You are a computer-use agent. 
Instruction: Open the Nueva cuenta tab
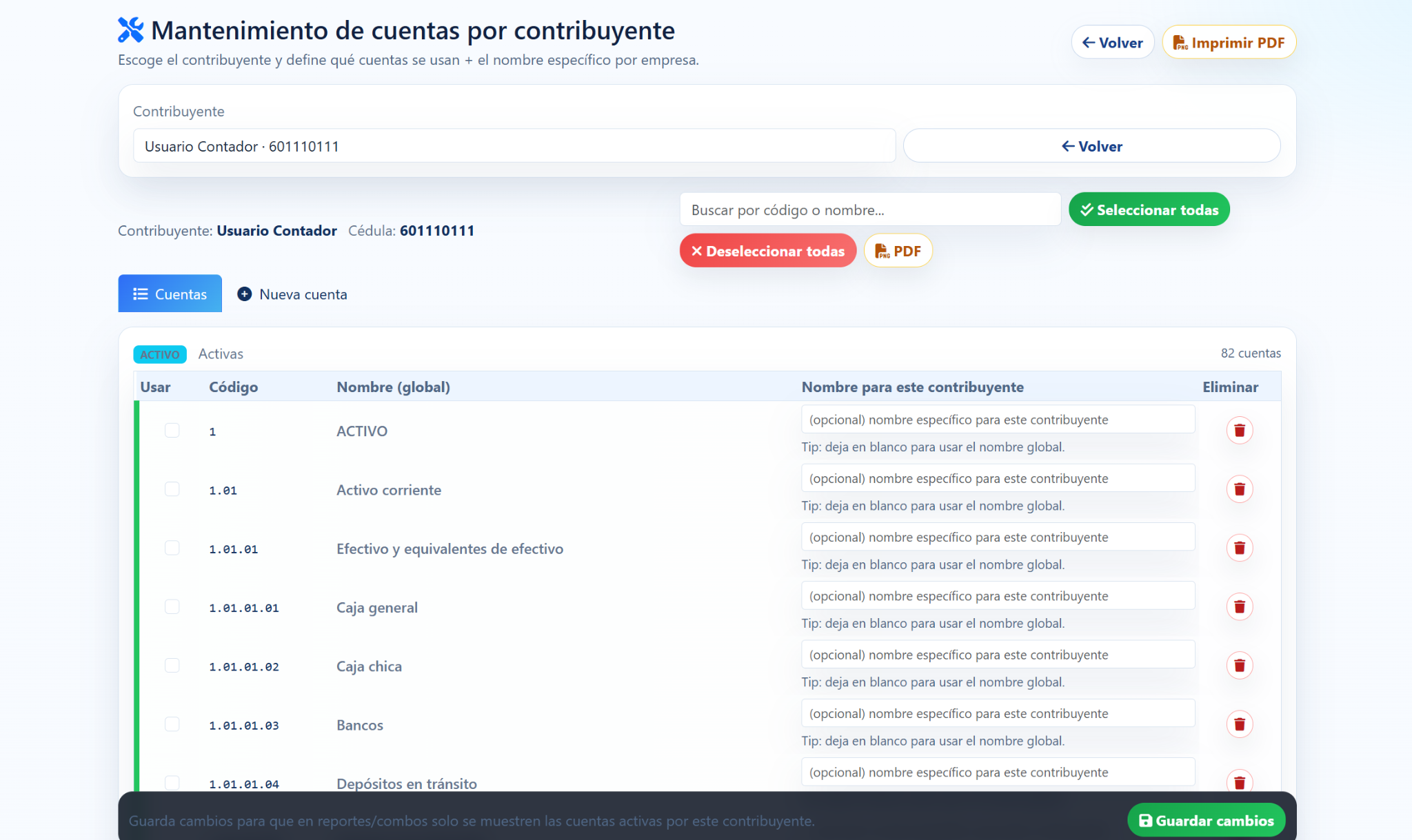click(292, 294)
